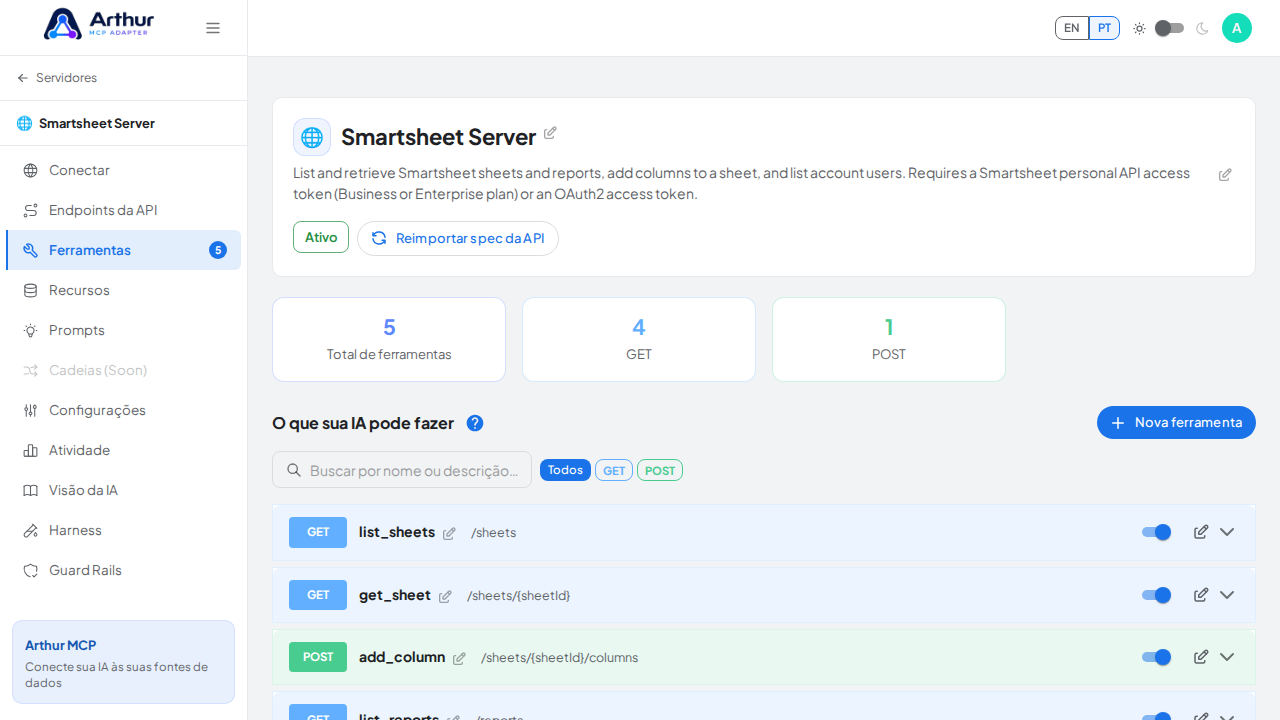Screen dimensions: 1280x720
Task: Click the help question mark icon
Action: pyautogui.click(x=475, y=423)
